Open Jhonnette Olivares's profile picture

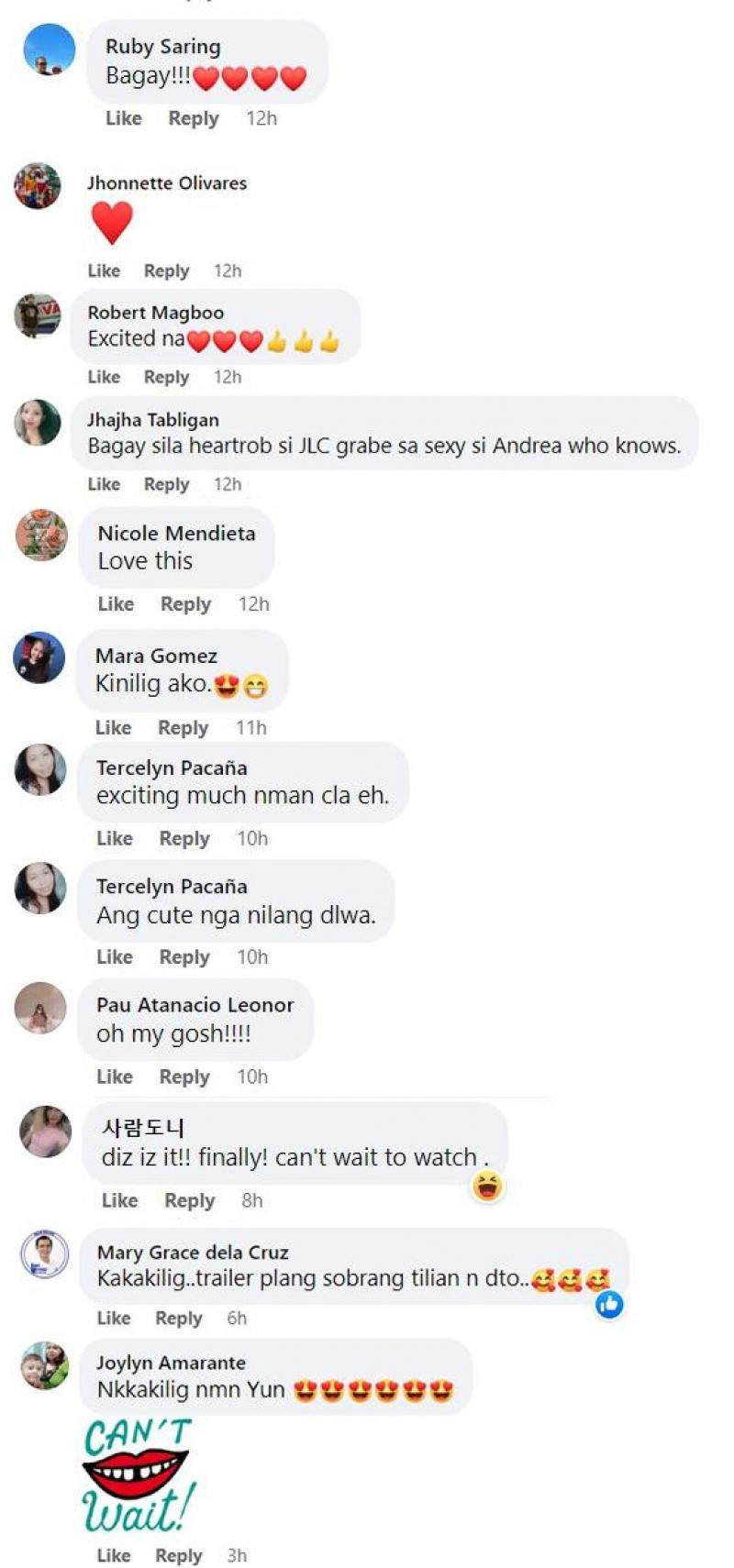38,186
